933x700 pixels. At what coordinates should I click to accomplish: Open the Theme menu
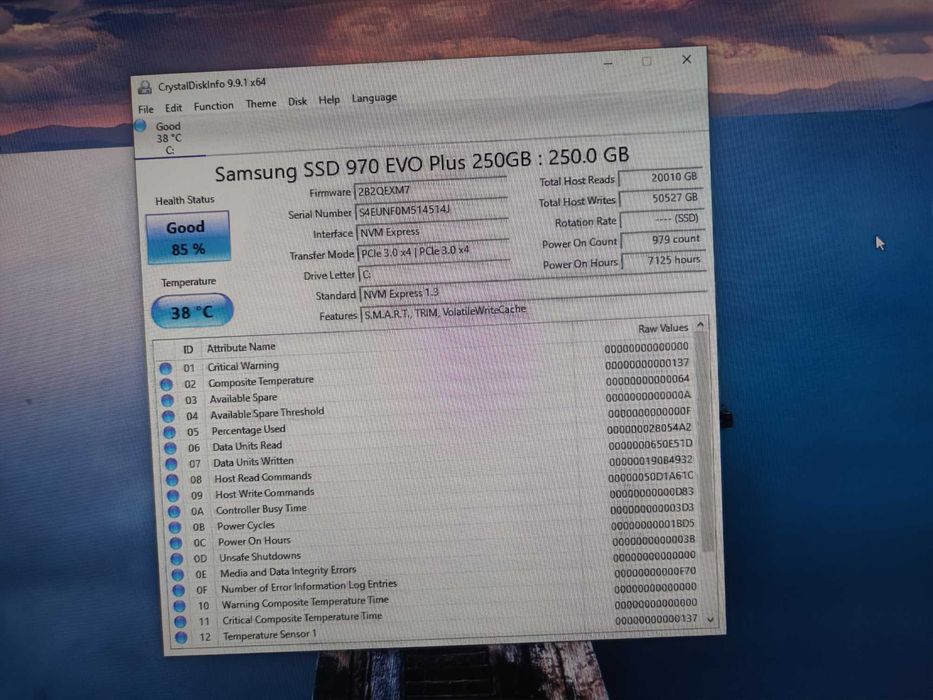click(x=261, y=104)
